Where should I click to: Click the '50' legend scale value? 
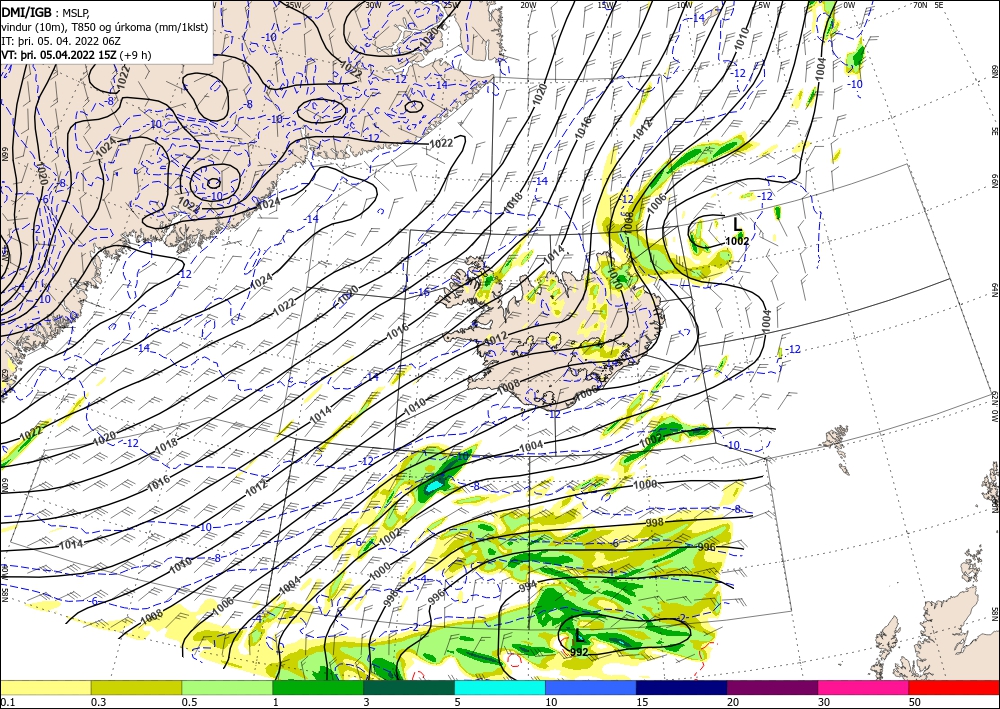(914, 702)
